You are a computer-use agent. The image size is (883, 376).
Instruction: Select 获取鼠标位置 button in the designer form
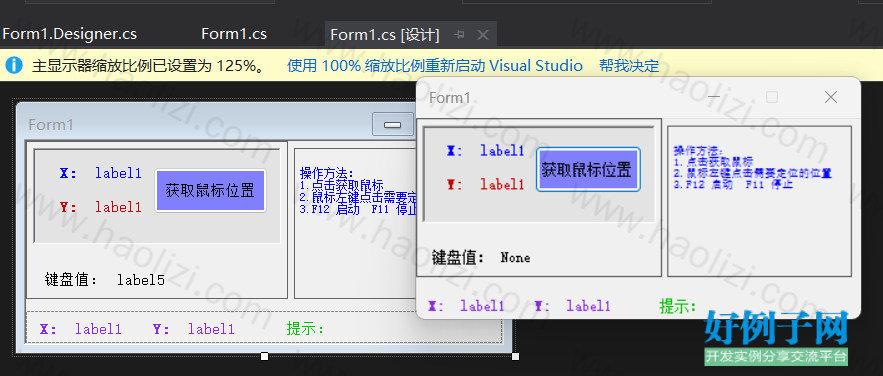click(x=210, y=191)
